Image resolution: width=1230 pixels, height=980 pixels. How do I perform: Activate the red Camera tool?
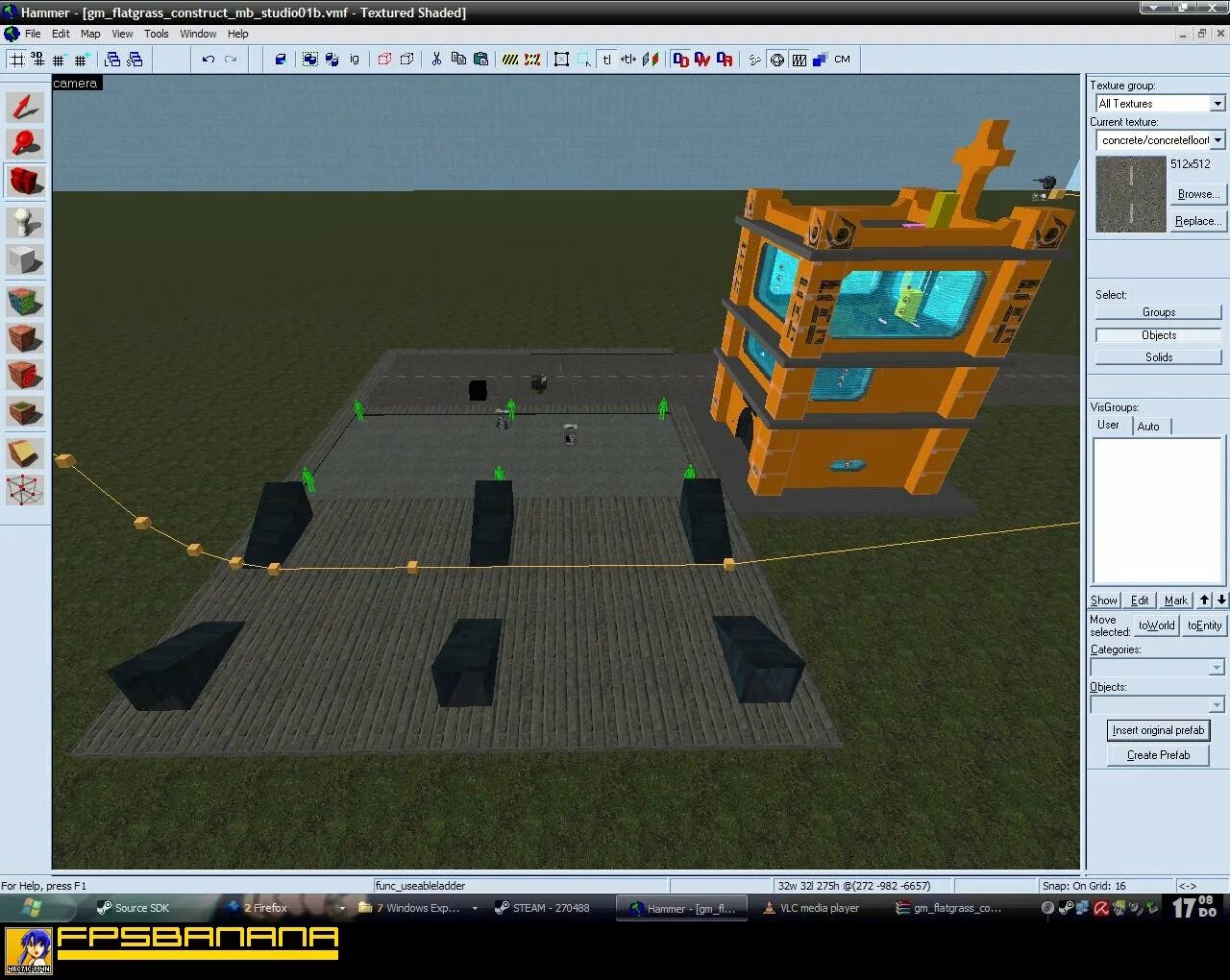[25, 181]
